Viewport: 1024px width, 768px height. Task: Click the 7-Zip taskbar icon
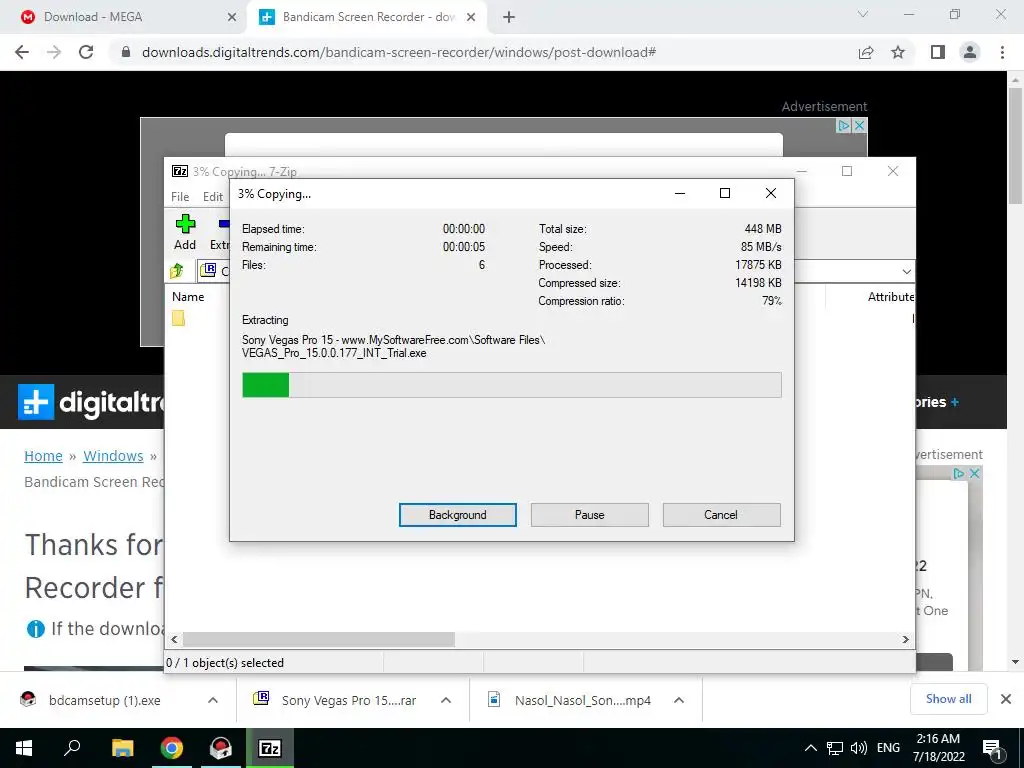(x=270, y=748)
